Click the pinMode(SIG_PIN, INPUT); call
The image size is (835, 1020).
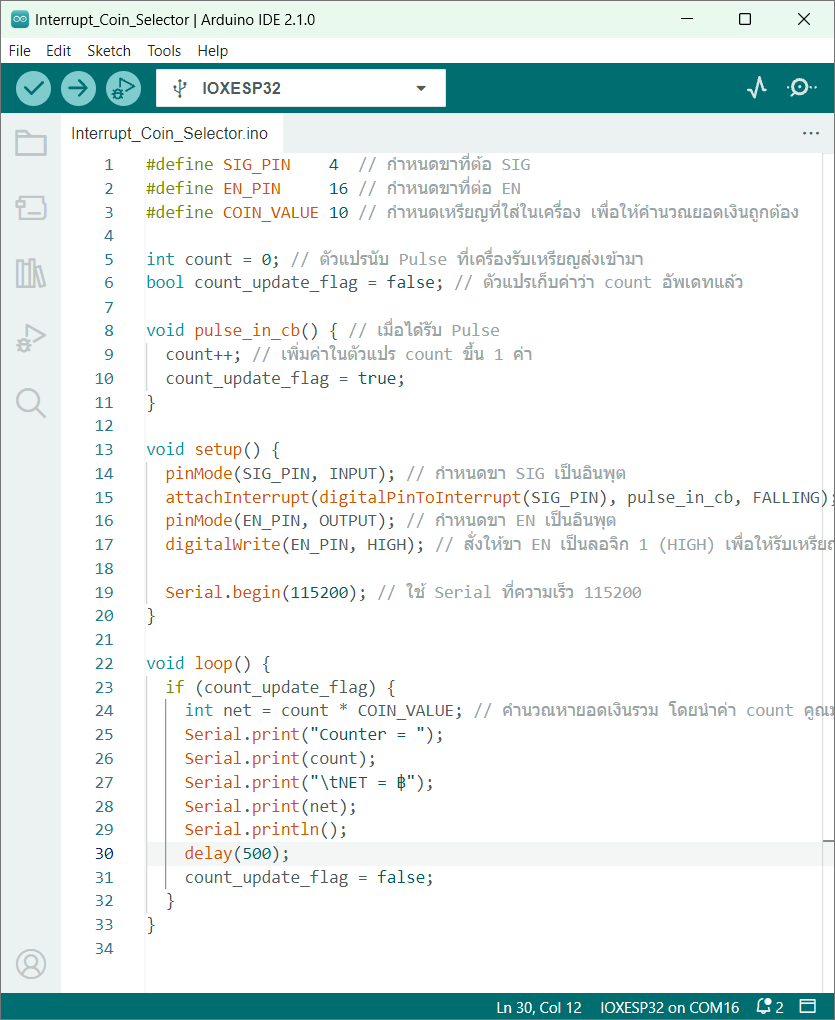coord(280,474)
